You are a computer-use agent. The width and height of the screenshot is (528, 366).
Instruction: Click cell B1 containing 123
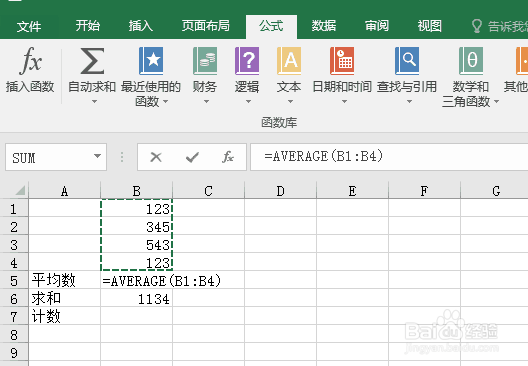tap(136, 209)
